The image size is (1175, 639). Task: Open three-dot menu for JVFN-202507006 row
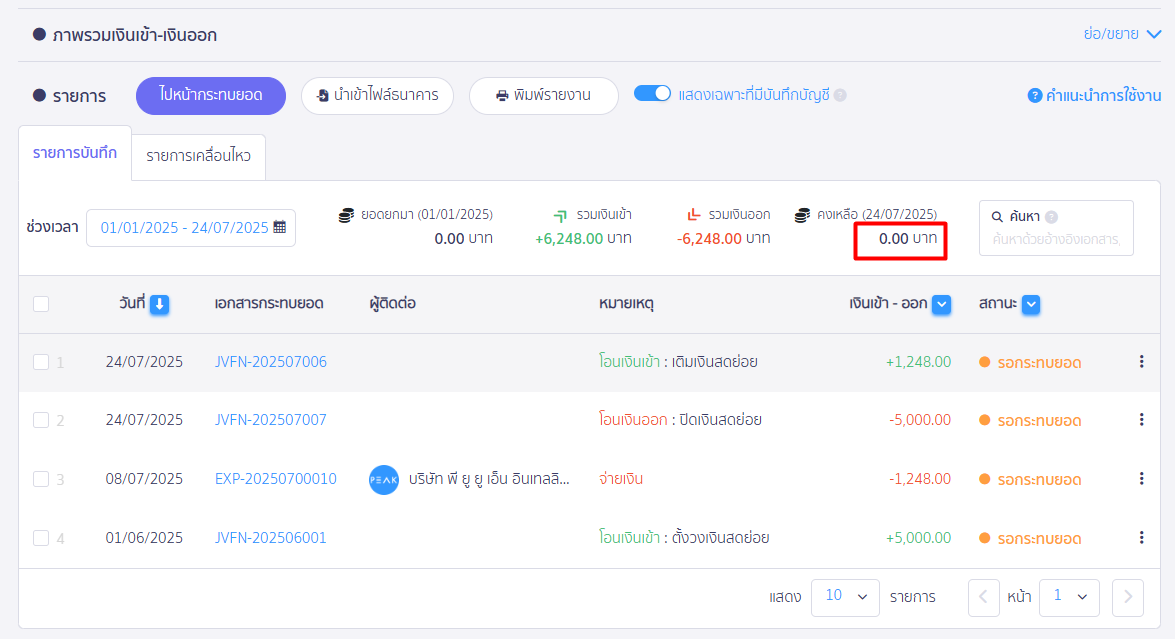(1141, 362)
